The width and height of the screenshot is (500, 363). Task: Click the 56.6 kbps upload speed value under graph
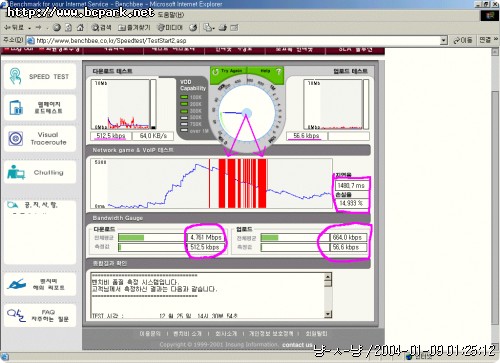pos(306,136)
